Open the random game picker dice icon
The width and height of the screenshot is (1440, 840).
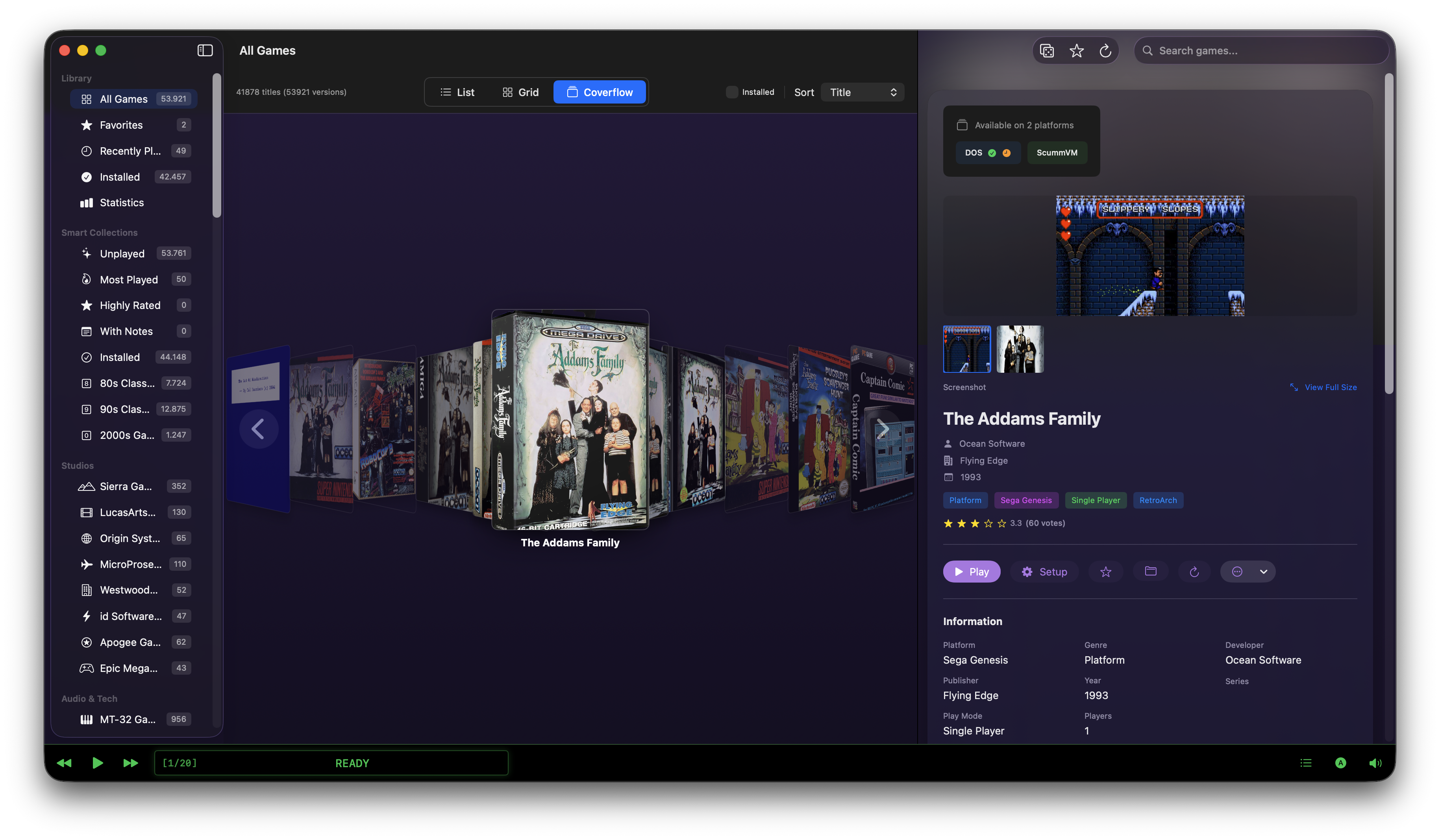click(x=1047, y=50)
